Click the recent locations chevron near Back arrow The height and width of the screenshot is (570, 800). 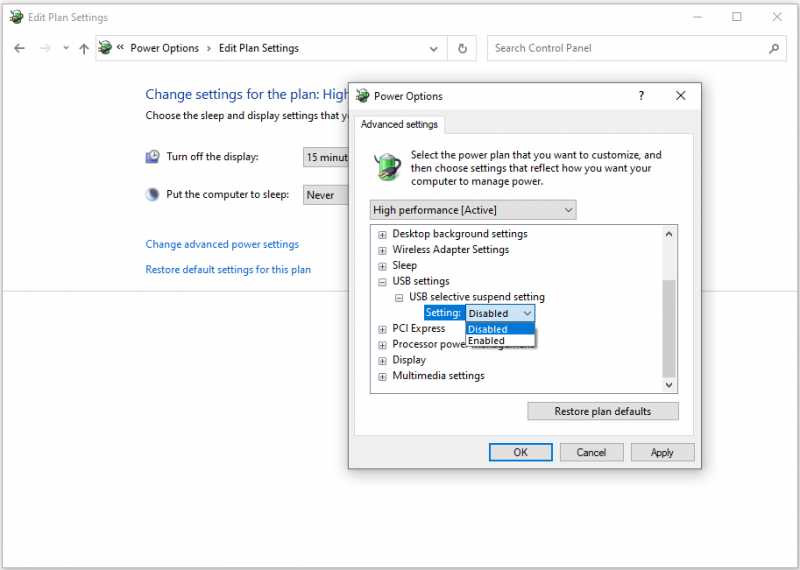(66, 48)
